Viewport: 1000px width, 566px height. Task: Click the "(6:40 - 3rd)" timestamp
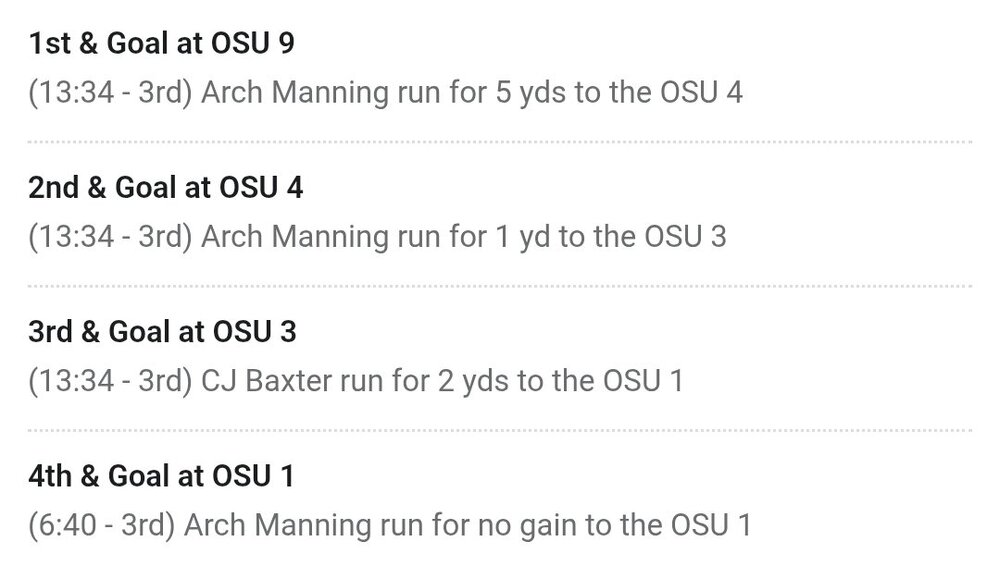pos(102,524)
